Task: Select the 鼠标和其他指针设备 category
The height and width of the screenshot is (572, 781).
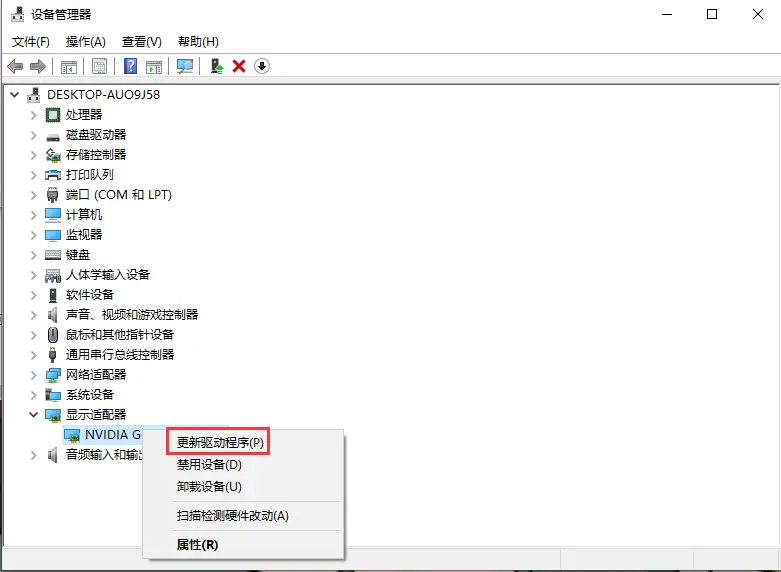Action: pos(119,335)
